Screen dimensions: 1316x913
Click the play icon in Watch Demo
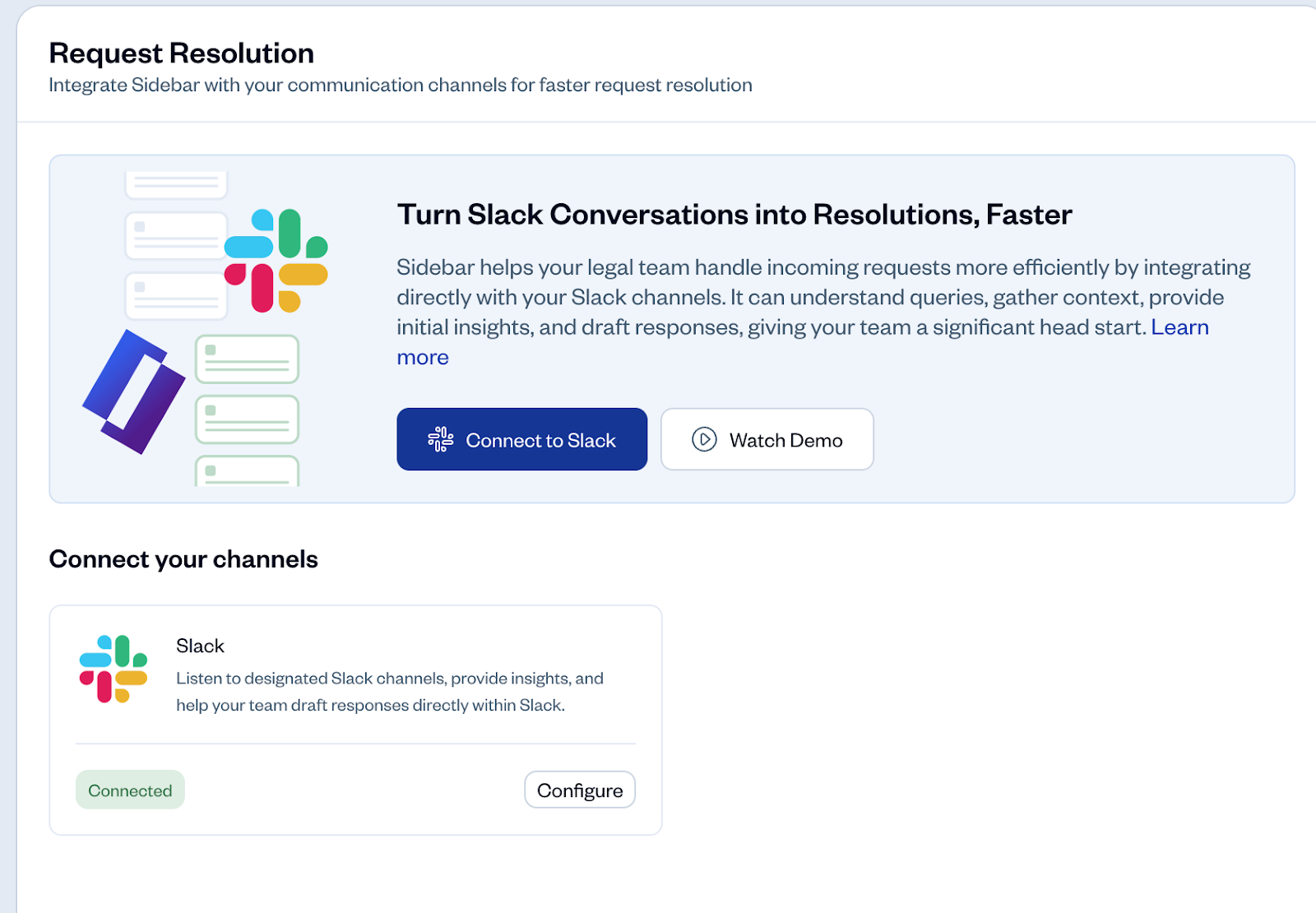pos(704,439)
